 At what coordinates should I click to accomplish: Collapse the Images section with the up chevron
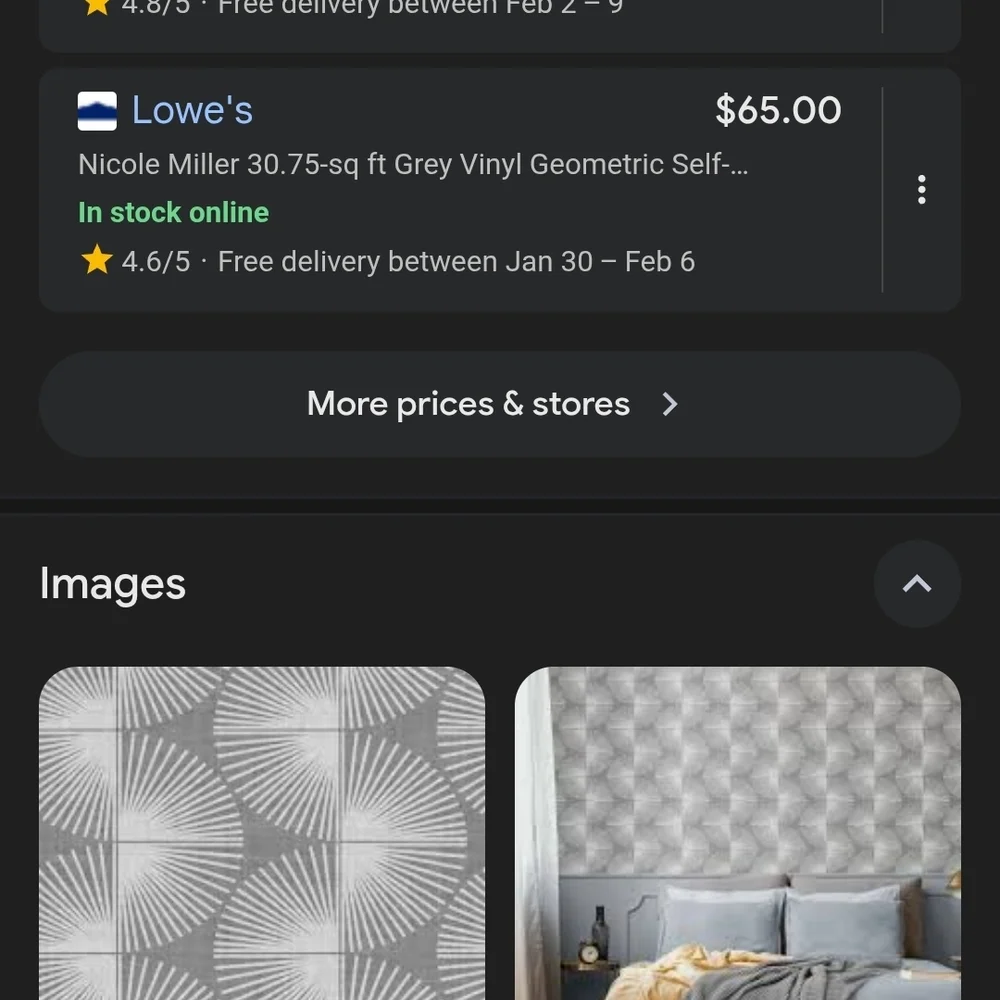(916, 584)
